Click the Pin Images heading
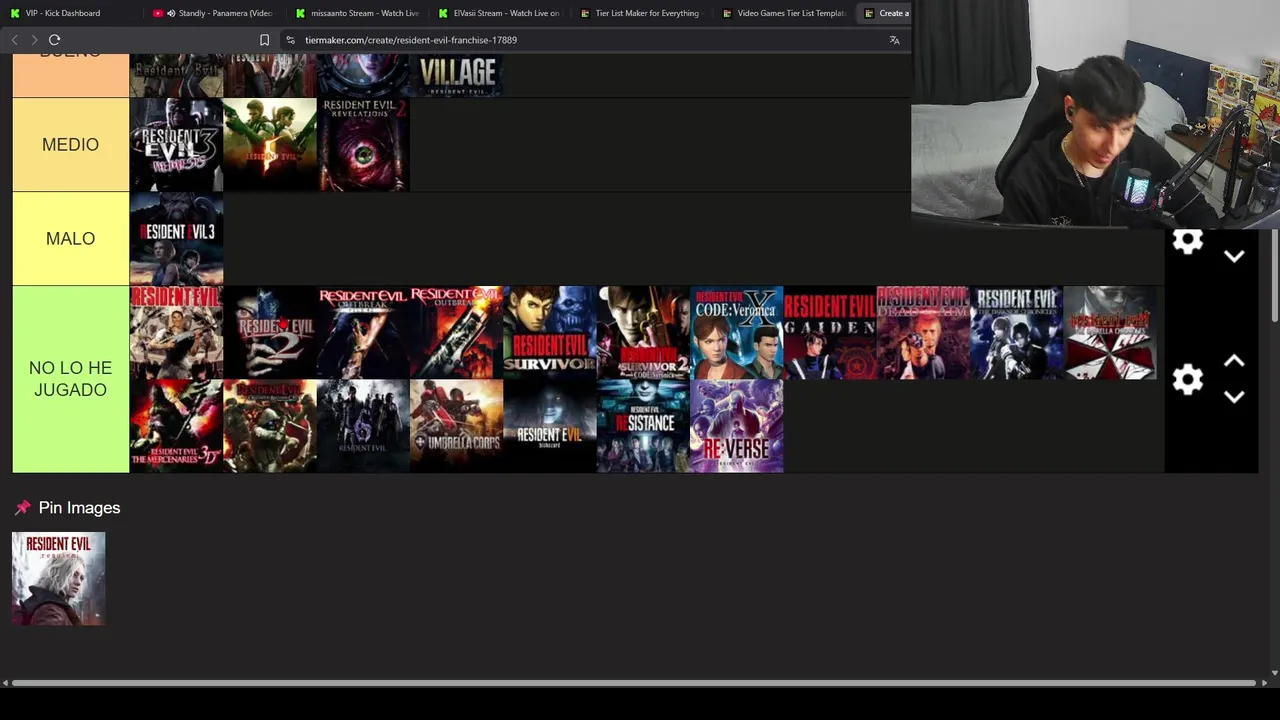 click(x=79, y=508)
